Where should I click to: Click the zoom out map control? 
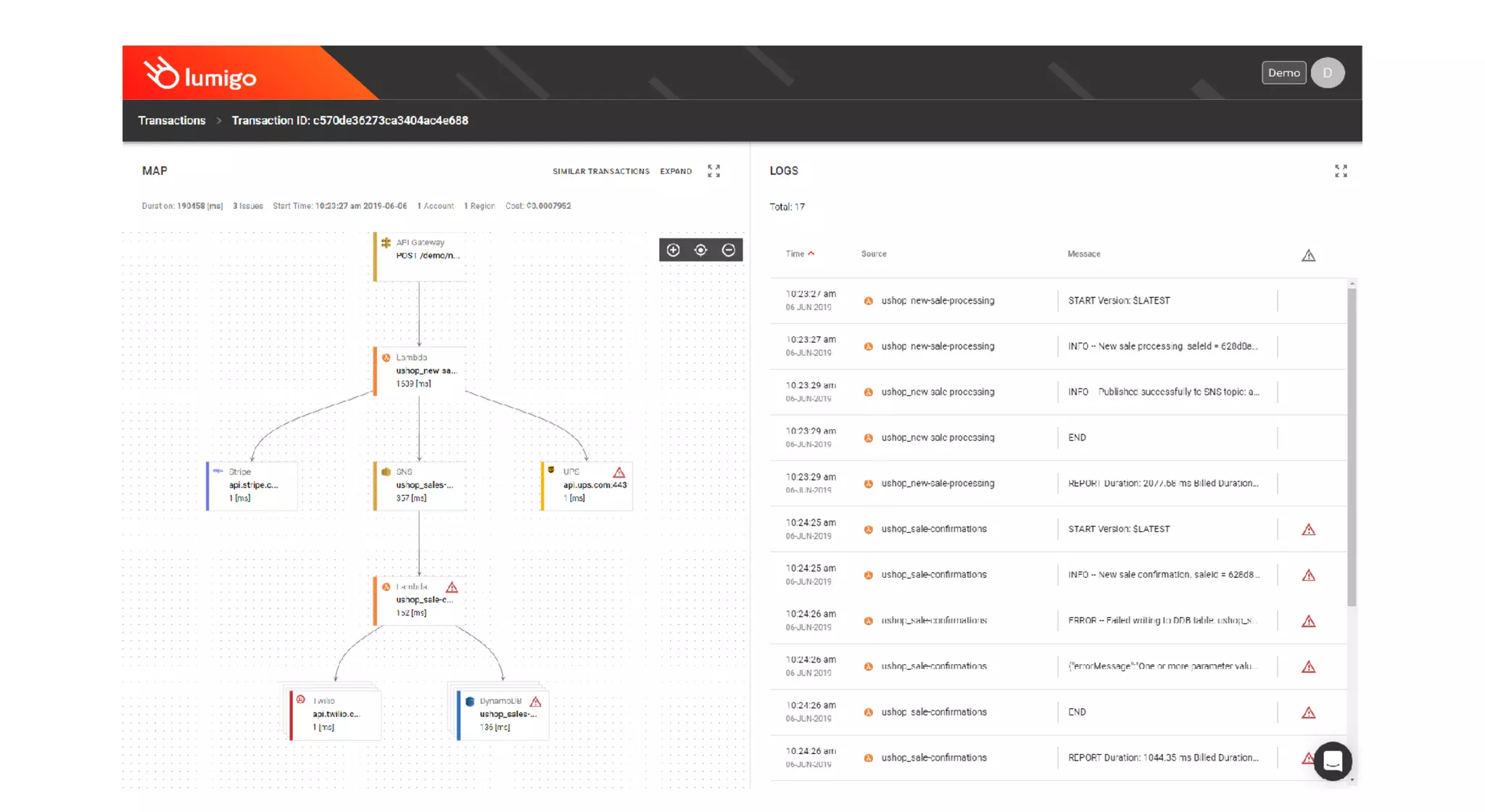(x=729, y=250)
